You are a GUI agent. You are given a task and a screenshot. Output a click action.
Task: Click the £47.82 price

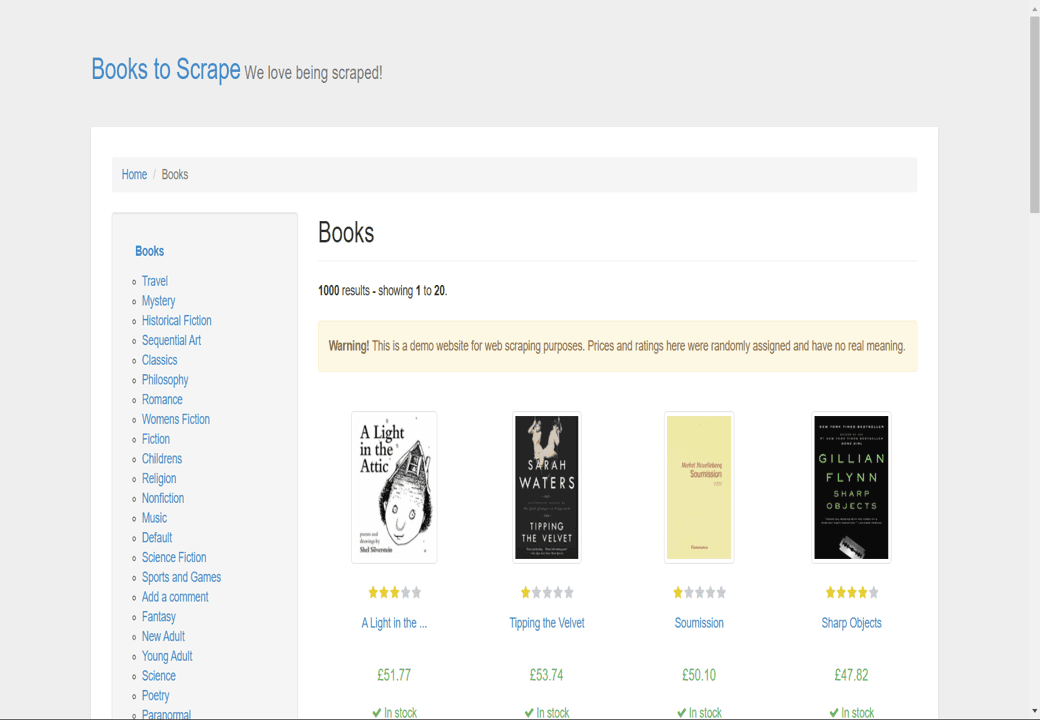(851, 675)
